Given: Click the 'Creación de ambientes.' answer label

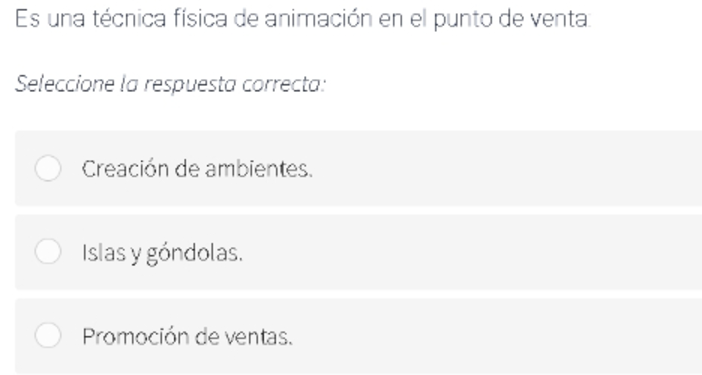Looking at the screenshot, I should 197,169.
